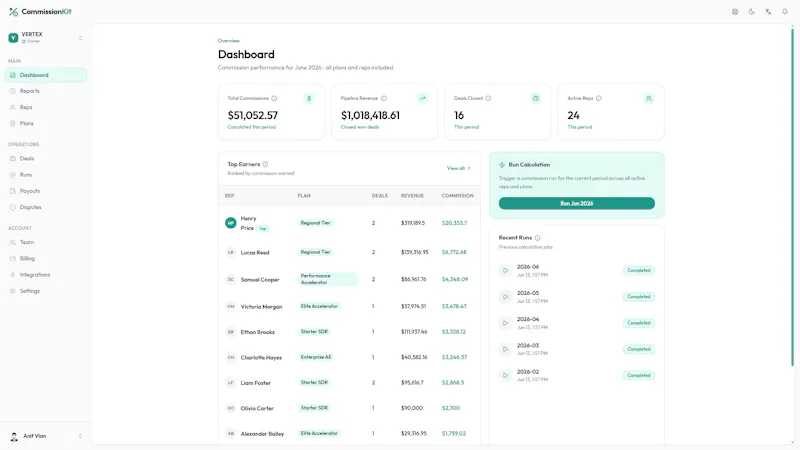800x450 pixels.
Task: Show info for Total Commissions
Action: tap(274, 98)
